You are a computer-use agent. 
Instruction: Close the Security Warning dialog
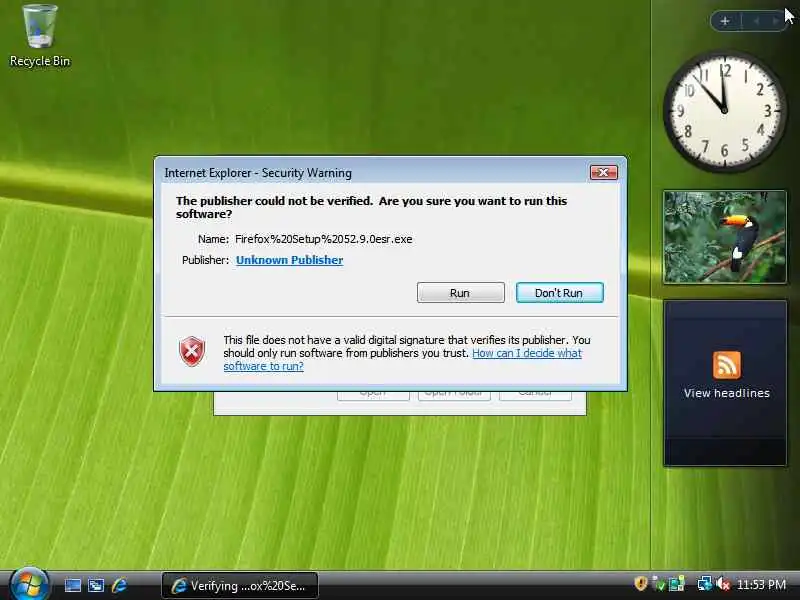[x=604, y=172]
